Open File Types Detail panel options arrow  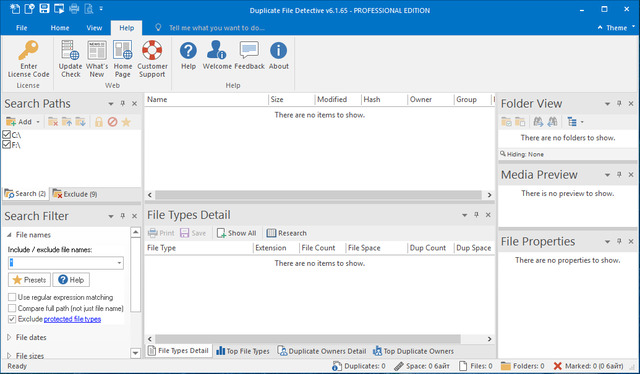click(464, 215)
